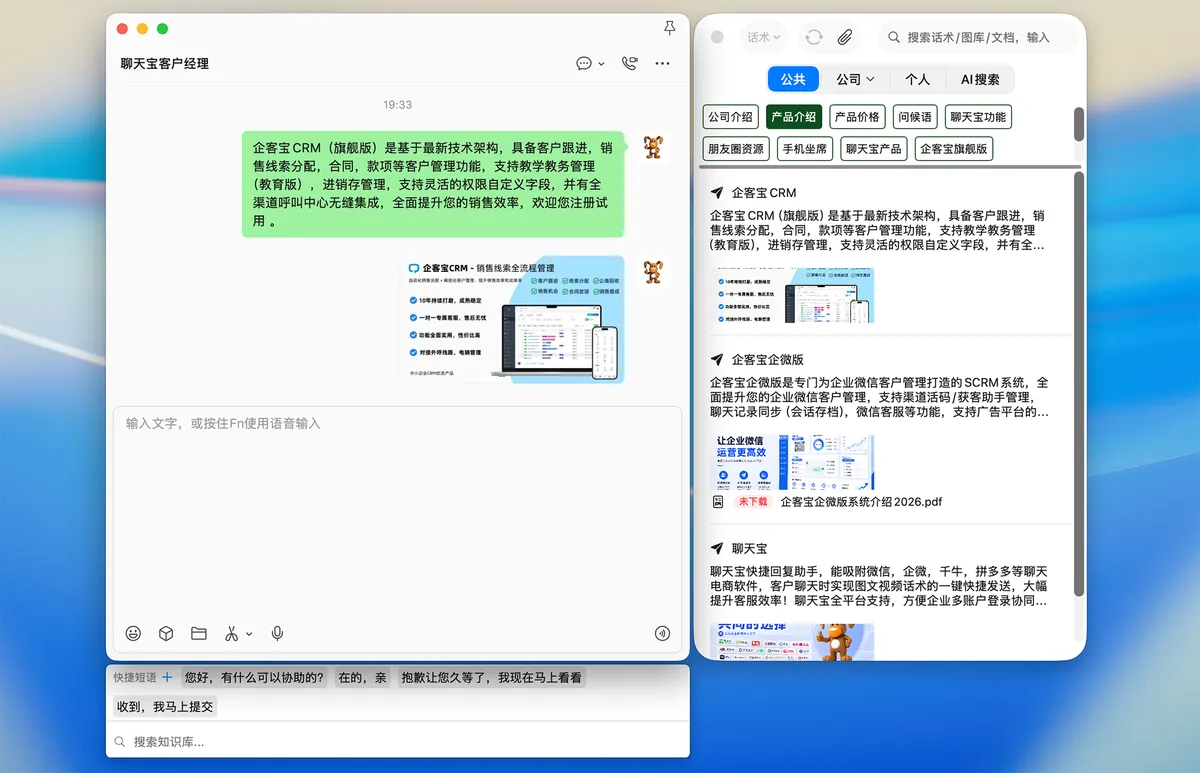This screenshot has width=1200, height=773.
Task: Select the 产品价格 category tag
Action: tap(857, 117)
